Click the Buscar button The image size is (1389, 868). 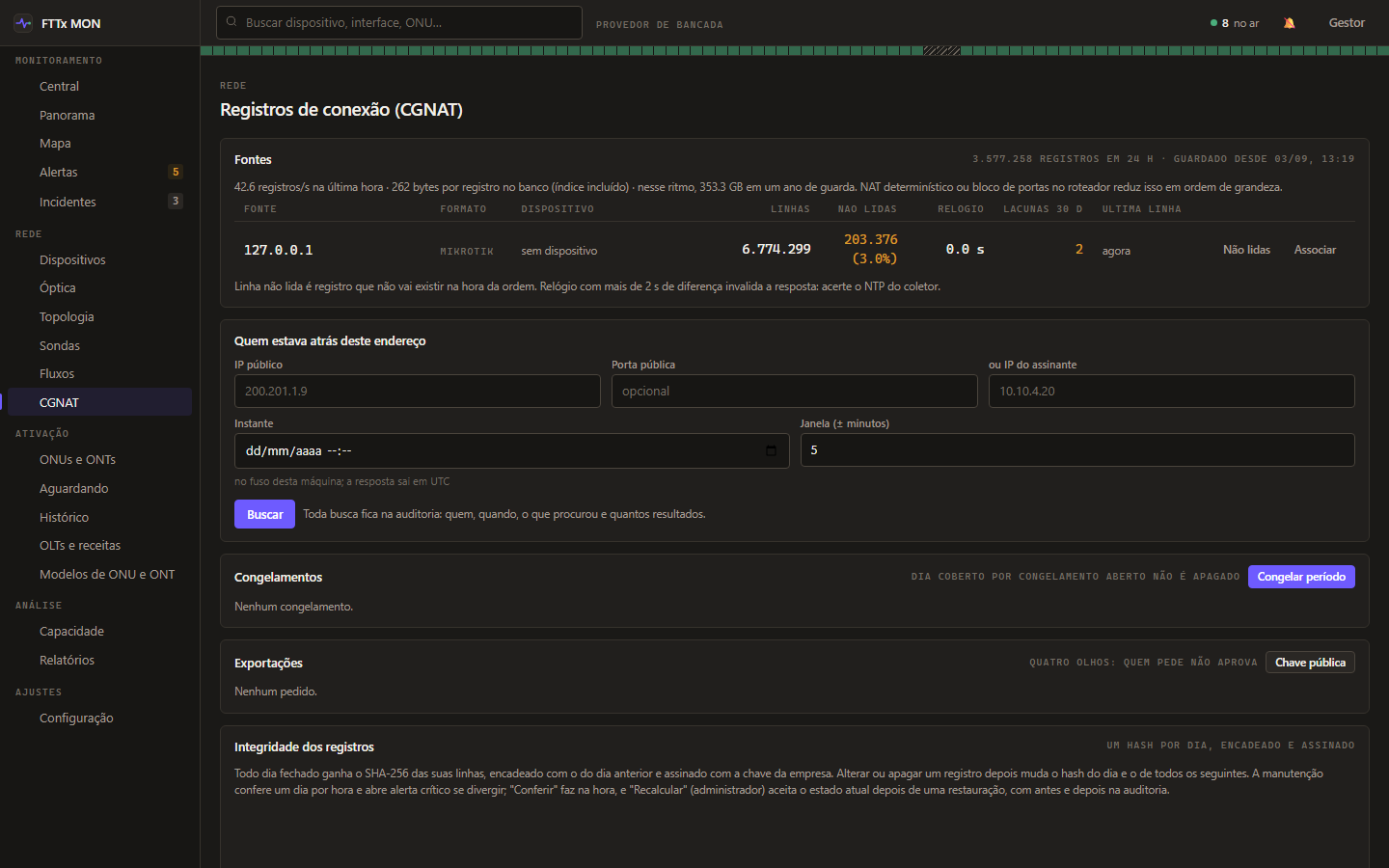pos(264,514)
